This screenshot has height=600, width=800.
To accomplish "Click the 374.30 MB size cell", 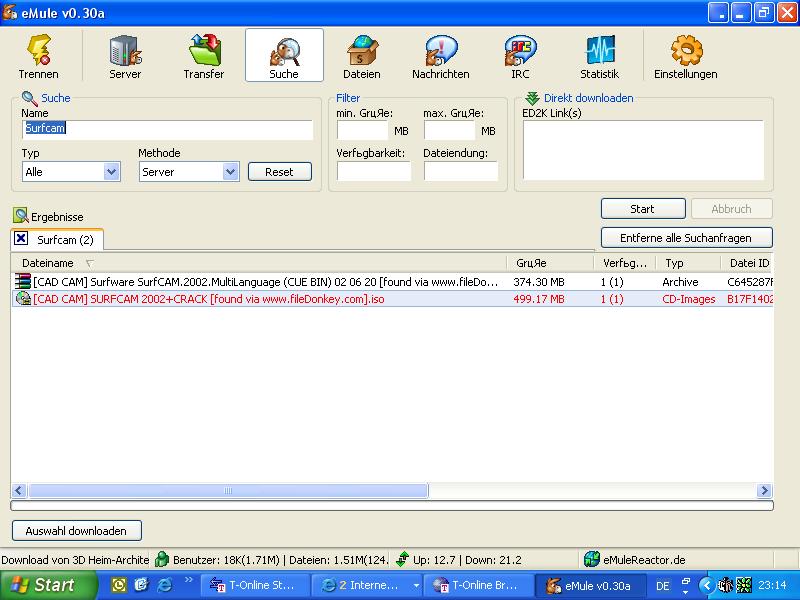I will click(x=539, y=282).
